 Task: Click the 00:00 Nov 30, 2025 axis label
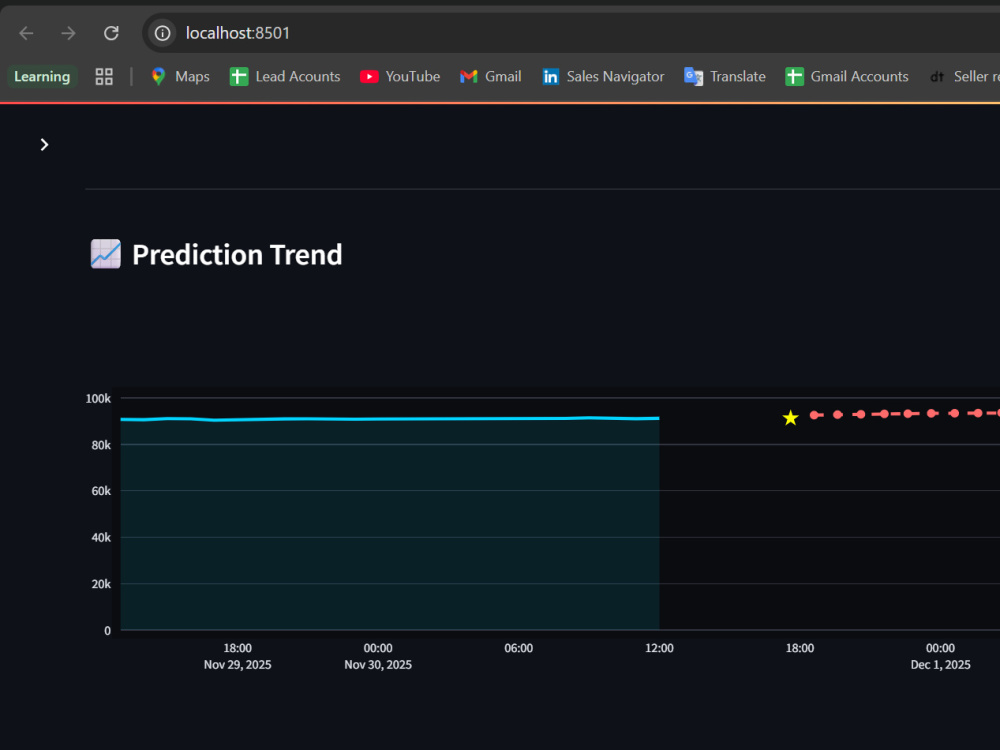pos(378,656)
